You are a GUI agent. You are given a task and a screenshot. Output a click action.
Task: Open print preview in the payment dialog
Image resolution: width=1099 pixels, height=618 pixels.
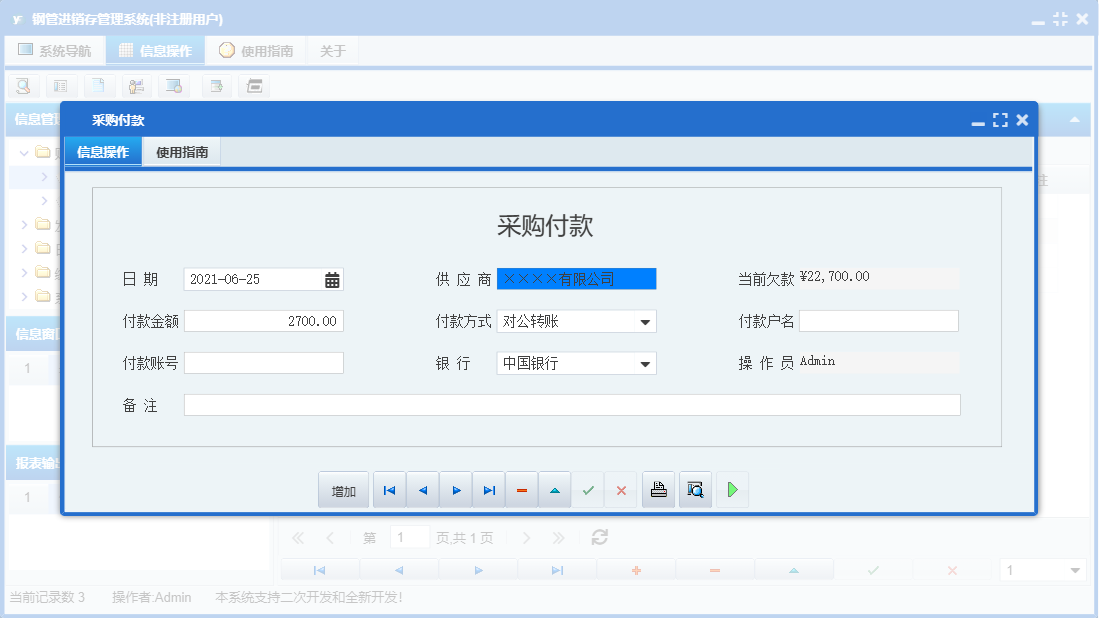coord(695,489)
